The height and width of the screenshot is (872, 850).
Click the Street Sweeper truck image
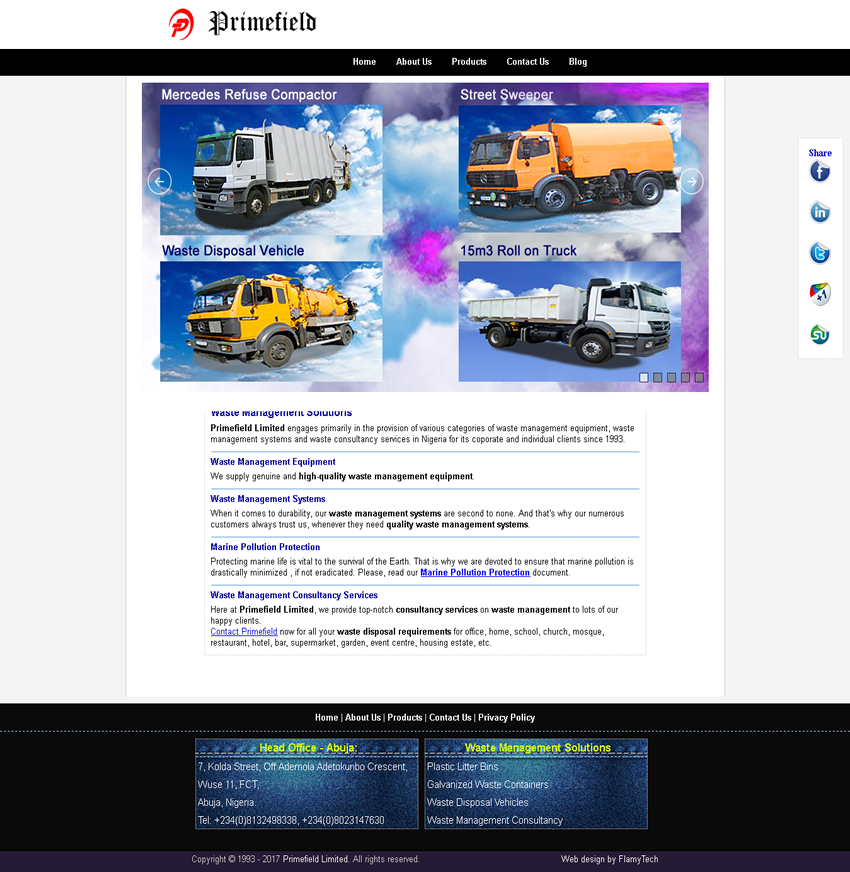tap(570, 168)
